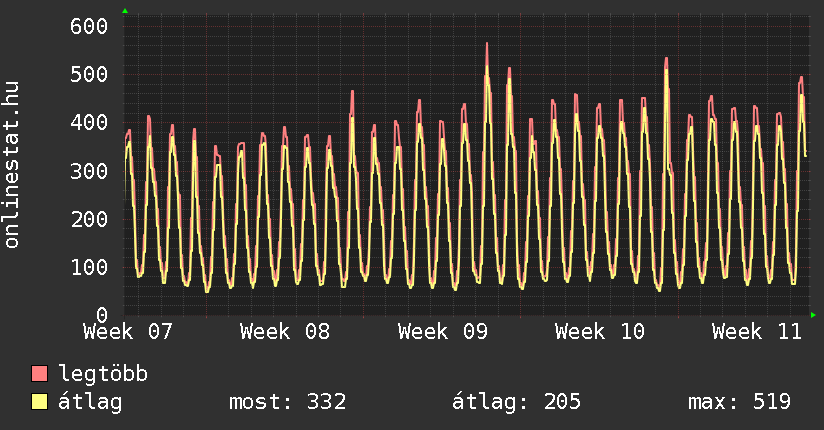Click the Week 08 axis label
Image resolution: width=824 pixels, height=430 pixels.
click(285, 332)
